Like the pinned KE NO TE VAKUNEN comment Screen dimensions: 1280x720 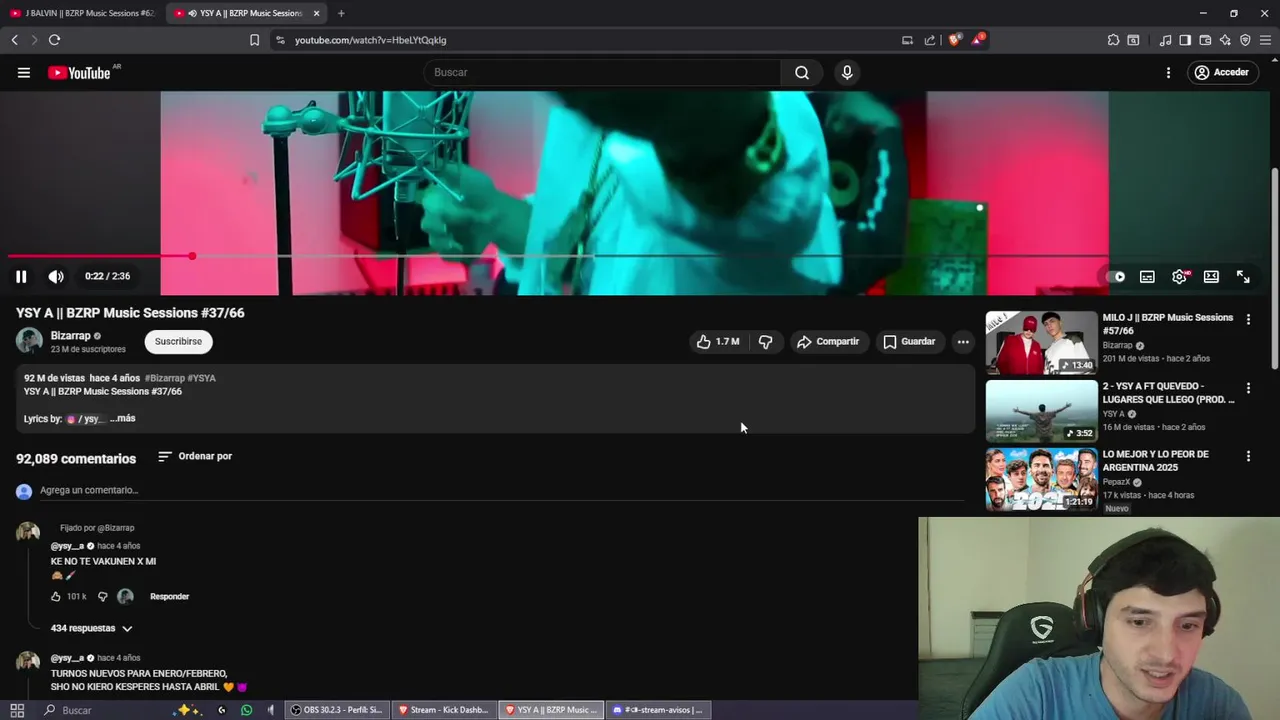click(56, 596)
